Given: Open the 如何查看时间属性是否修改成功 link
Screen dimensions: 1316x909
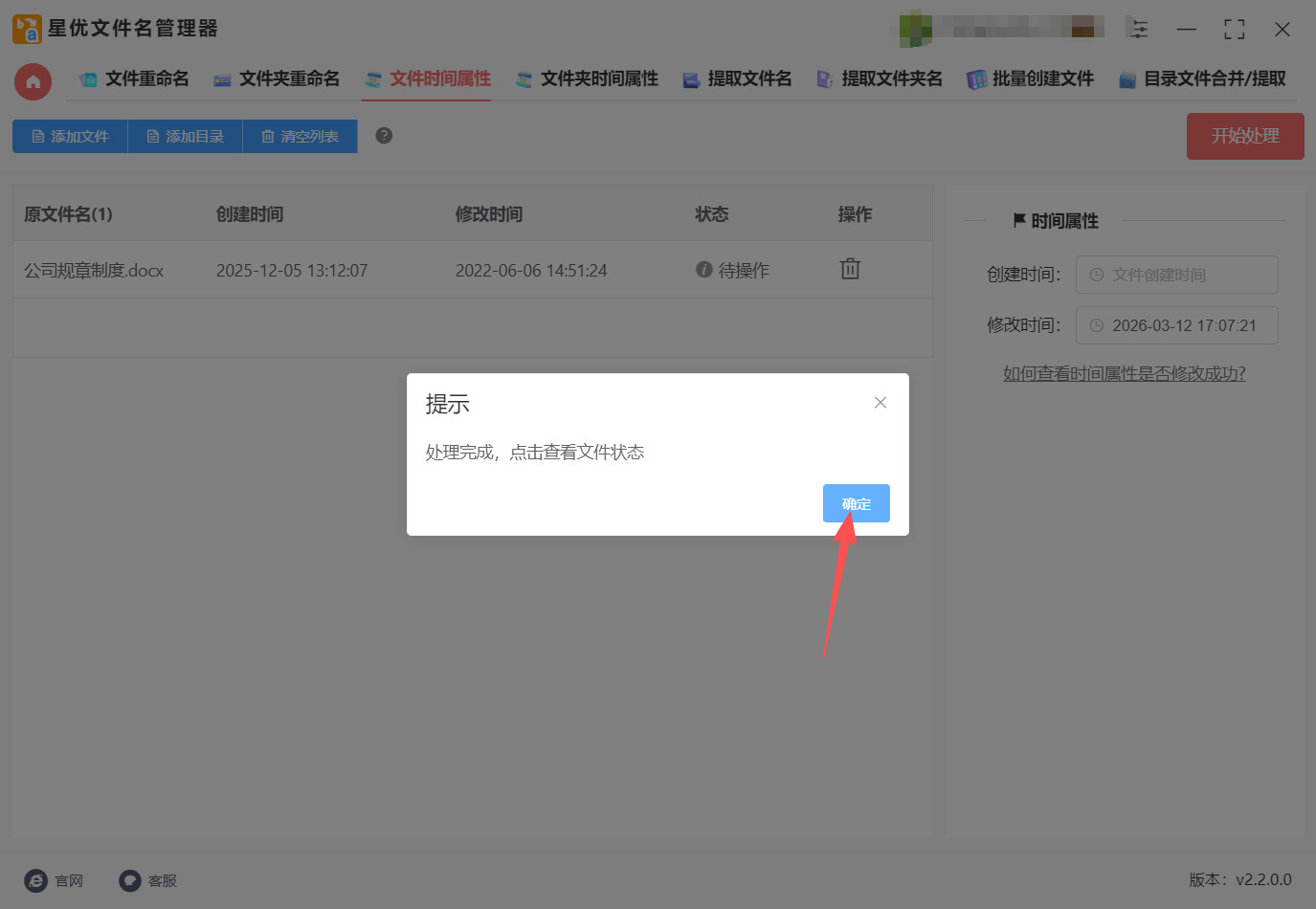Looking at the screenshot, I should coord(1126,372).
